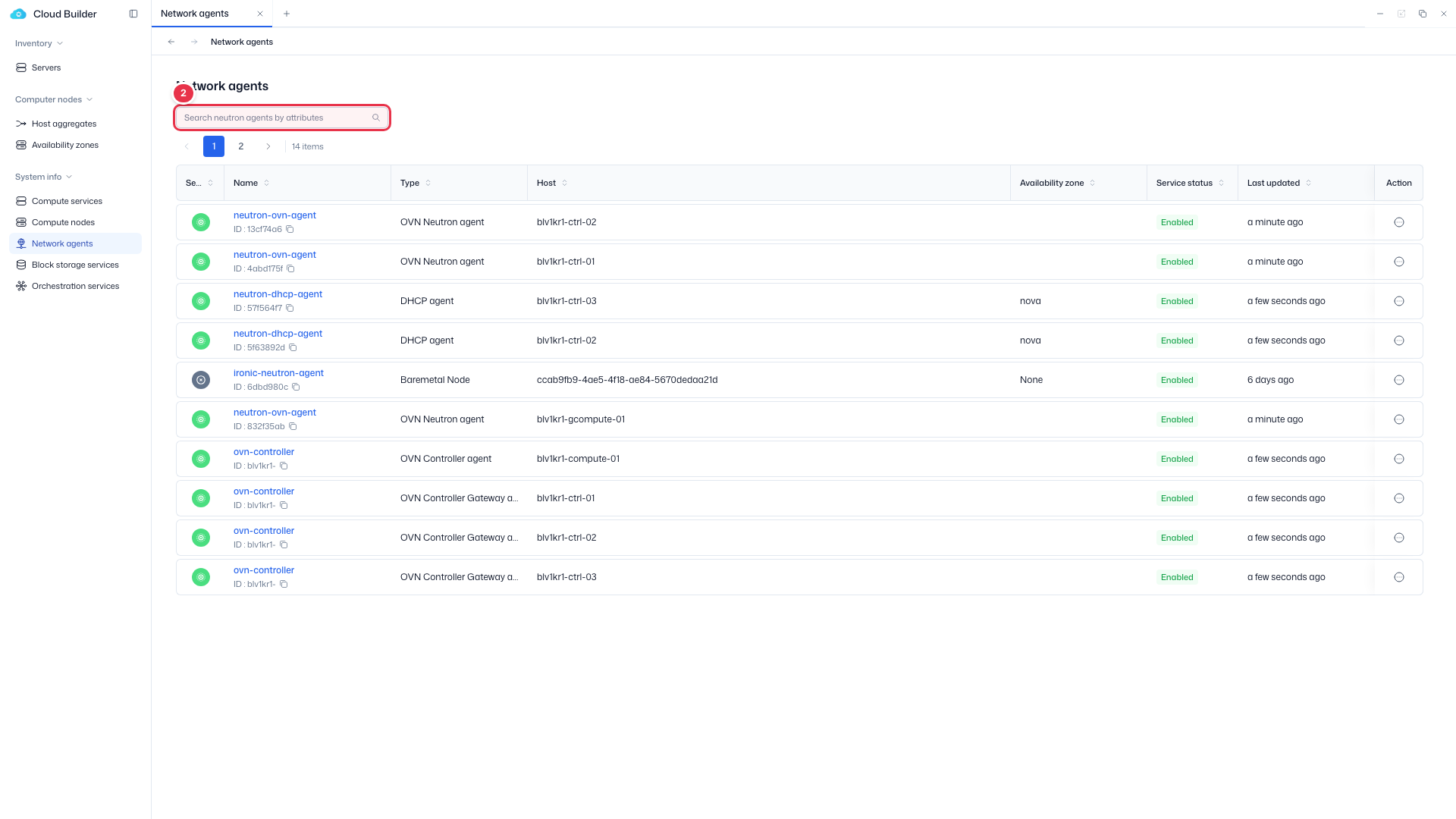The image size is (1456, 819).
Task: Copy ID 13cf74a6 to clipboard
Action: tap(290, 229)
